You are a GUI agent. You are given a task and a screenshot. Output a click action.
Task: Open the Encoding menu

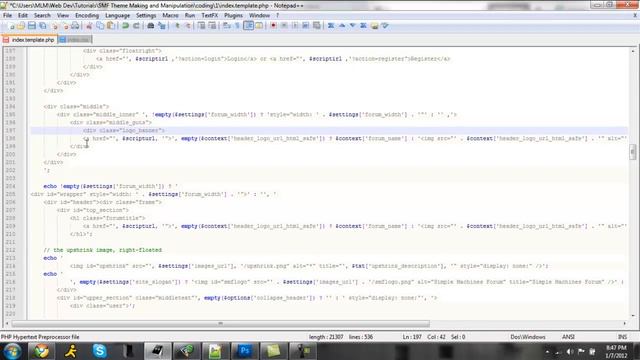point(87,16)
